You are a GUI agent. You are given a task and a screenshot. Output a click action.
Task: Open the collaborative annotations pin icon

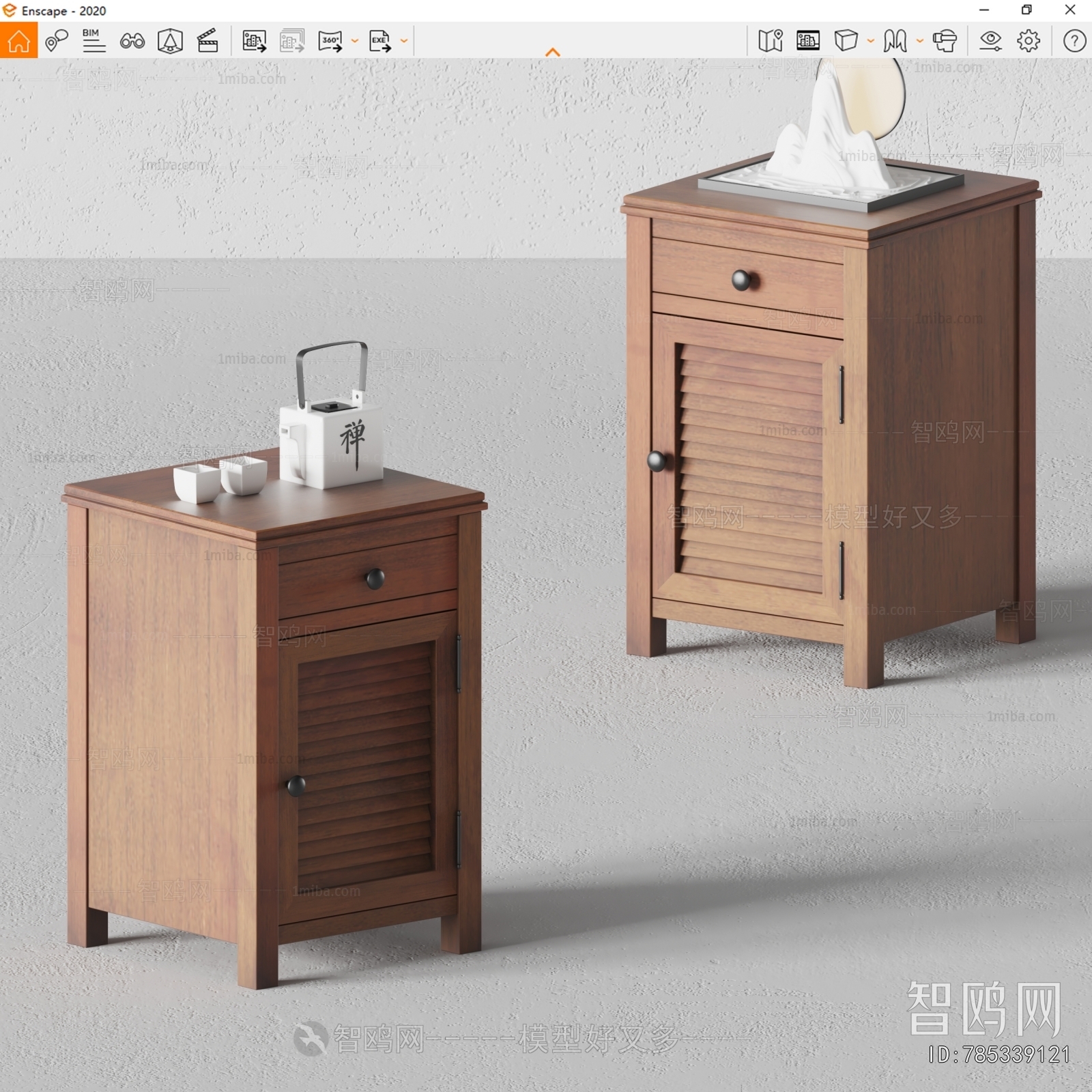56,41
